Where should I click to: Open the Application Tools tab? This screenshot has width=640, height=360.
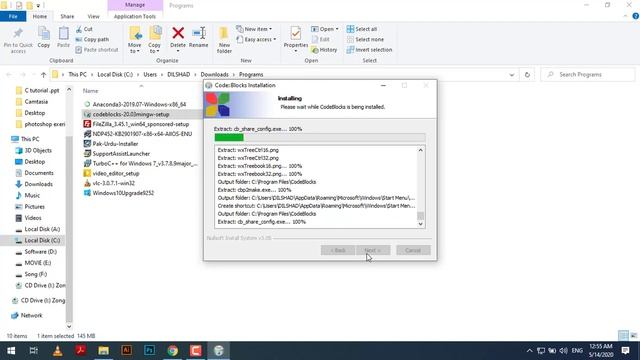pyautogui.click(x=135, y=16)
